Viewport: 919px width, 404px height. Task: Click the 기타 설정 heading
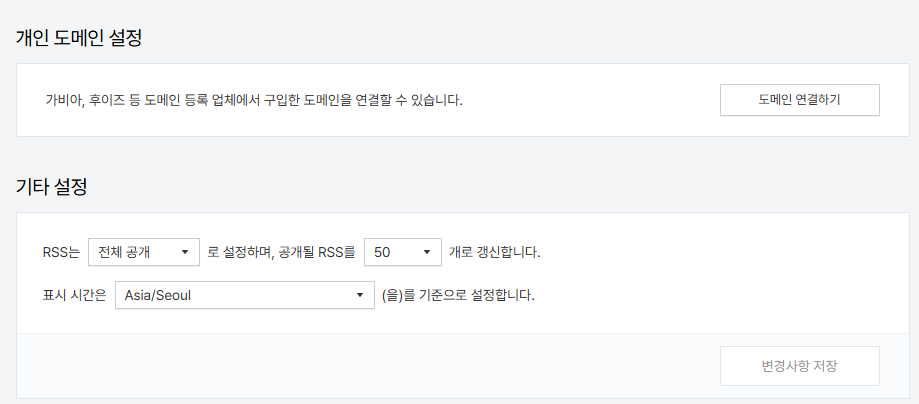point(52,187)
